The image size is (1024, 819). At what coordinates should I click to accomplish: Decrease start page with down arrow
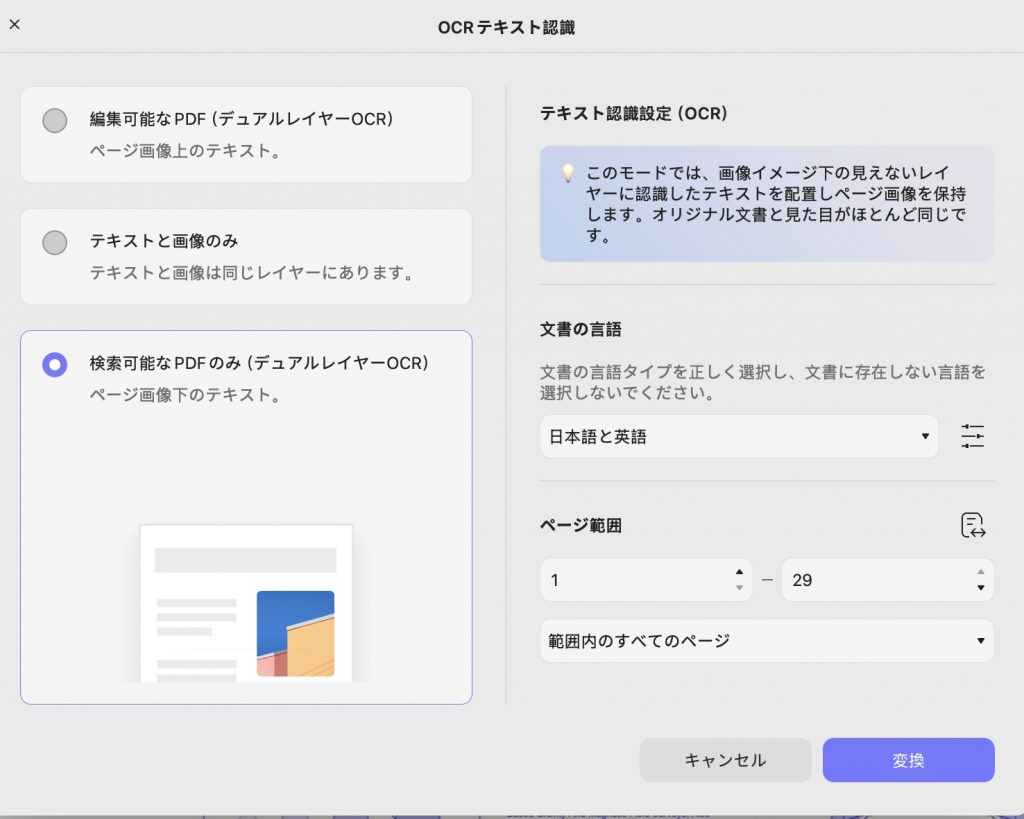[739, 588]
